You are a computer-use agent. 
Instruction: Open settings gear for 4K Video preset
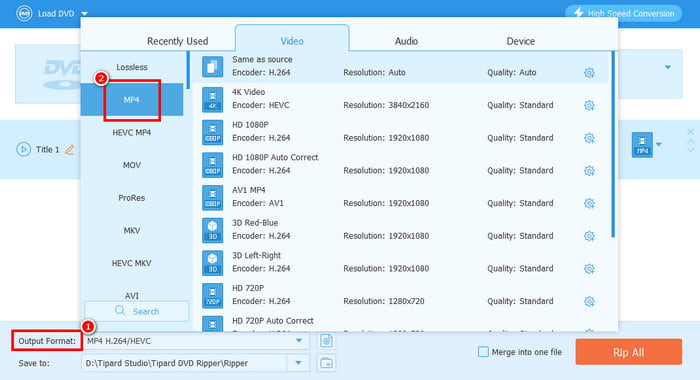[589, 105]
